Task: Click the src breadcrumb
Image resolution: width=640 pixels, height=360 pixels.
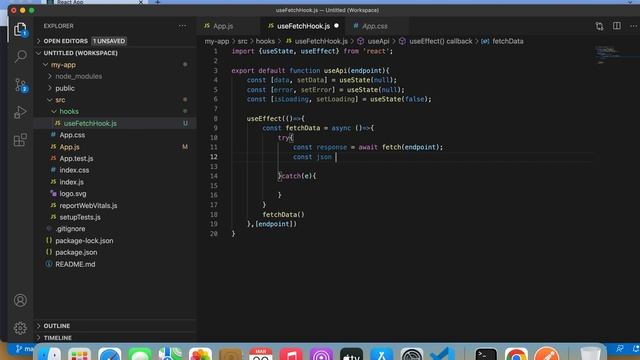Action: coord(242,41)
